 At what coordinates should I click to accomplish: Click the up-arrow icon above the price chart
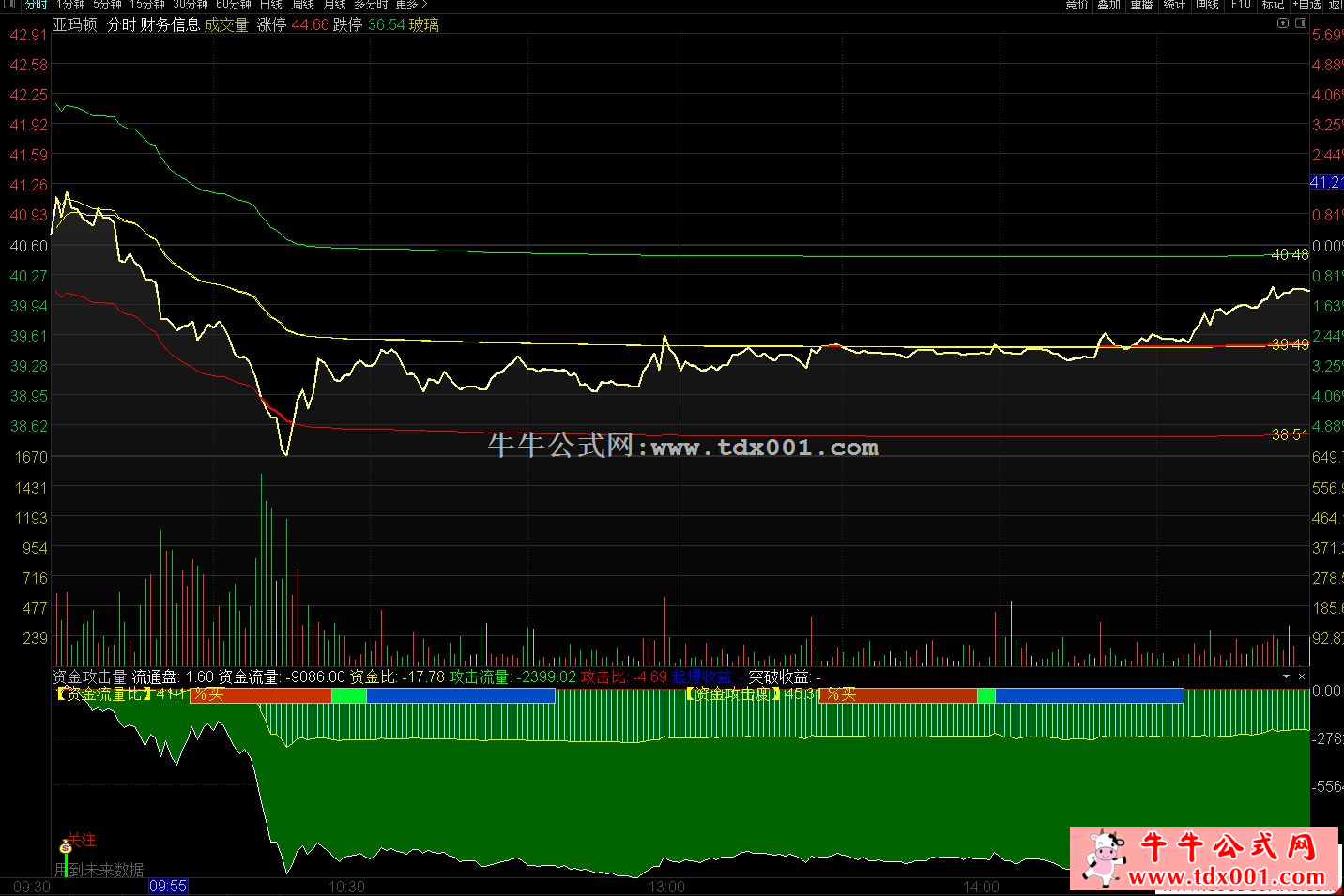1283,23
